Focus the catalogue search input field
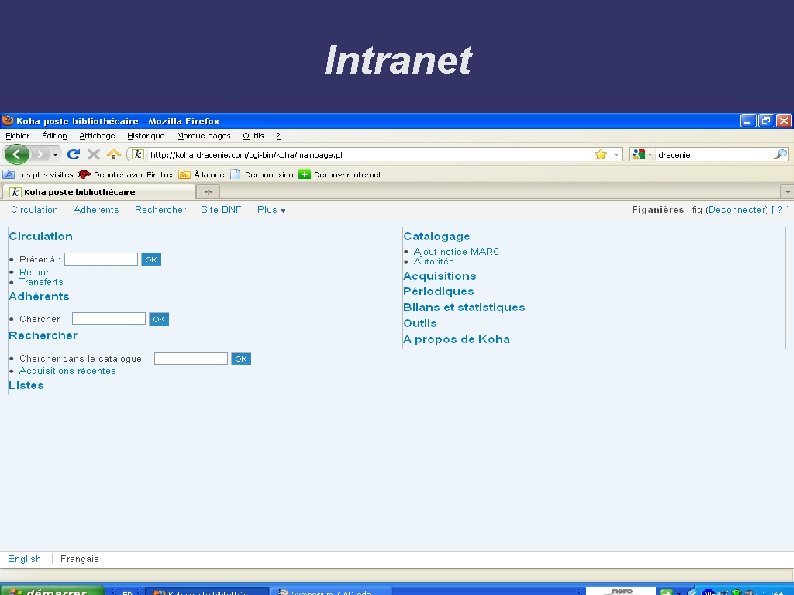The image size is (794, 595). point(191,359)
